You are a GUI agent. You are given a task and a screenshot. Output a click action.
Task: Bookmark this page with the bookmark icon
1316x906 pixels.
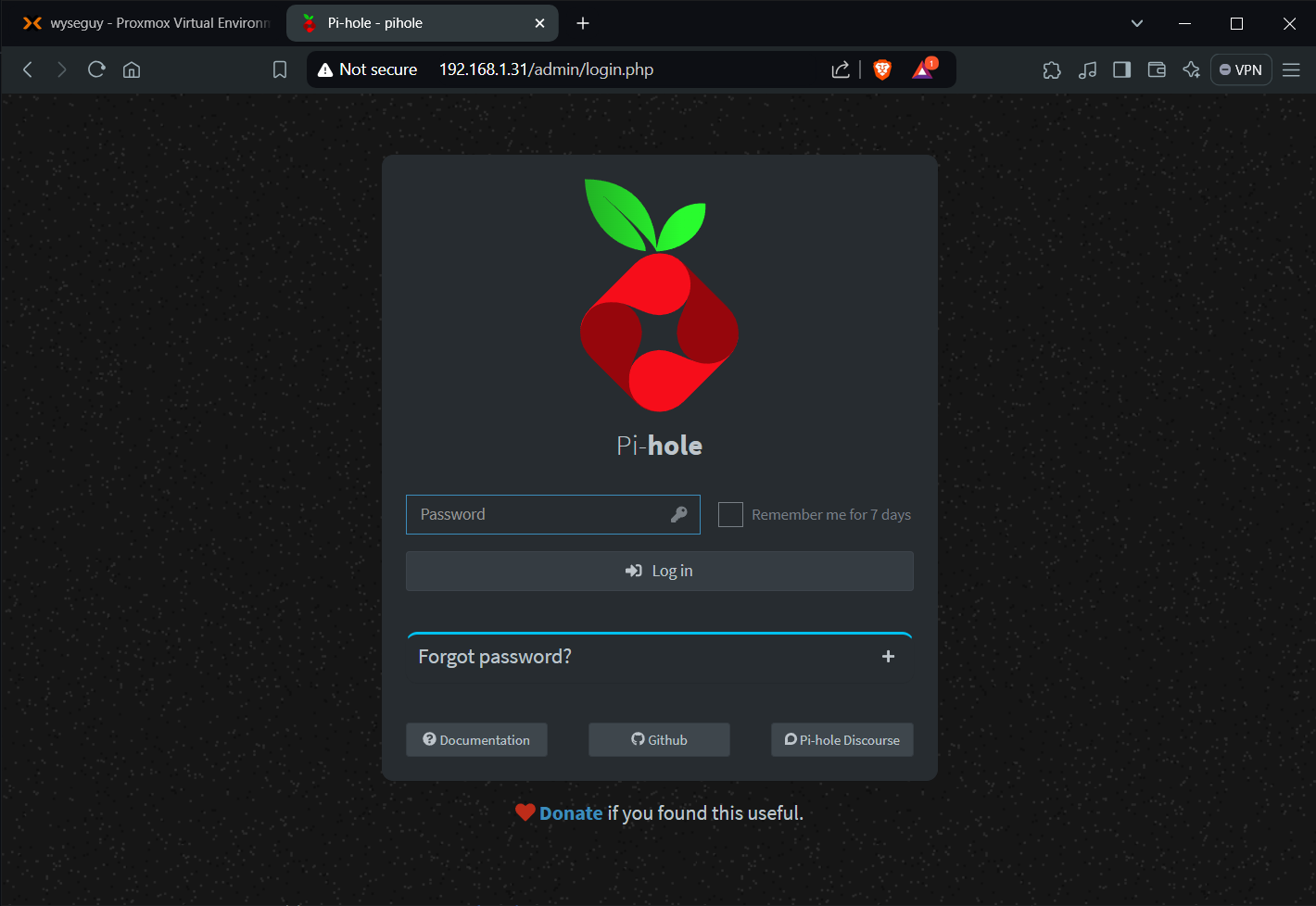280,69
